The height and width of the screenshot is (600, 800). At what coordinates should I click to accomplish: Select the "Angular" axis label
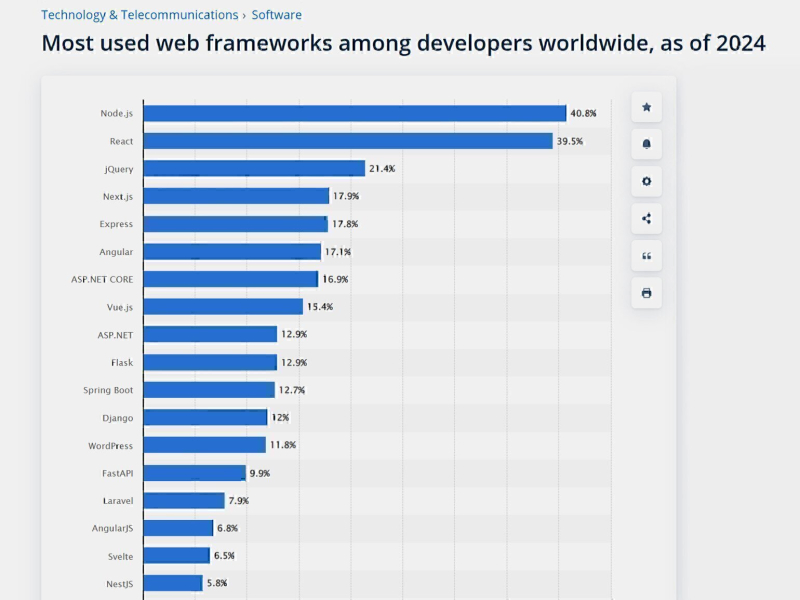pos(116,252)
